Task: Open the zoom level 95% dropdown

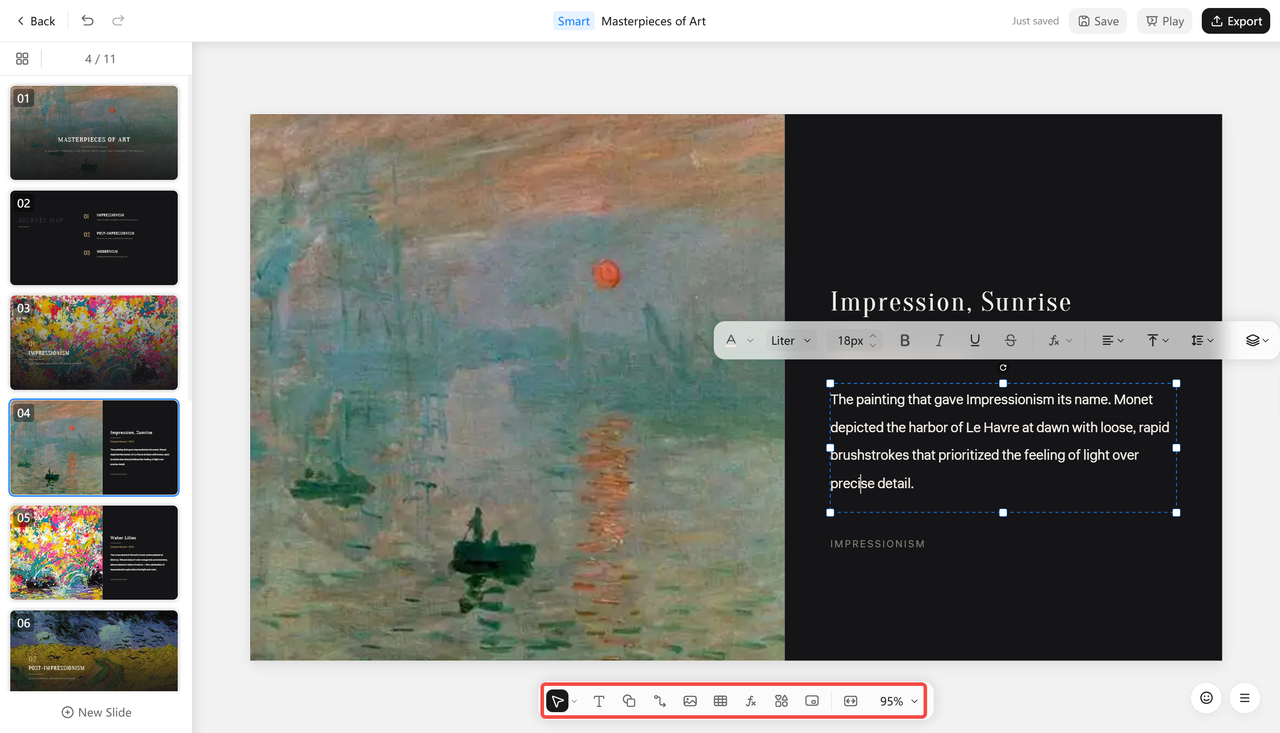Action: point(898,701)
